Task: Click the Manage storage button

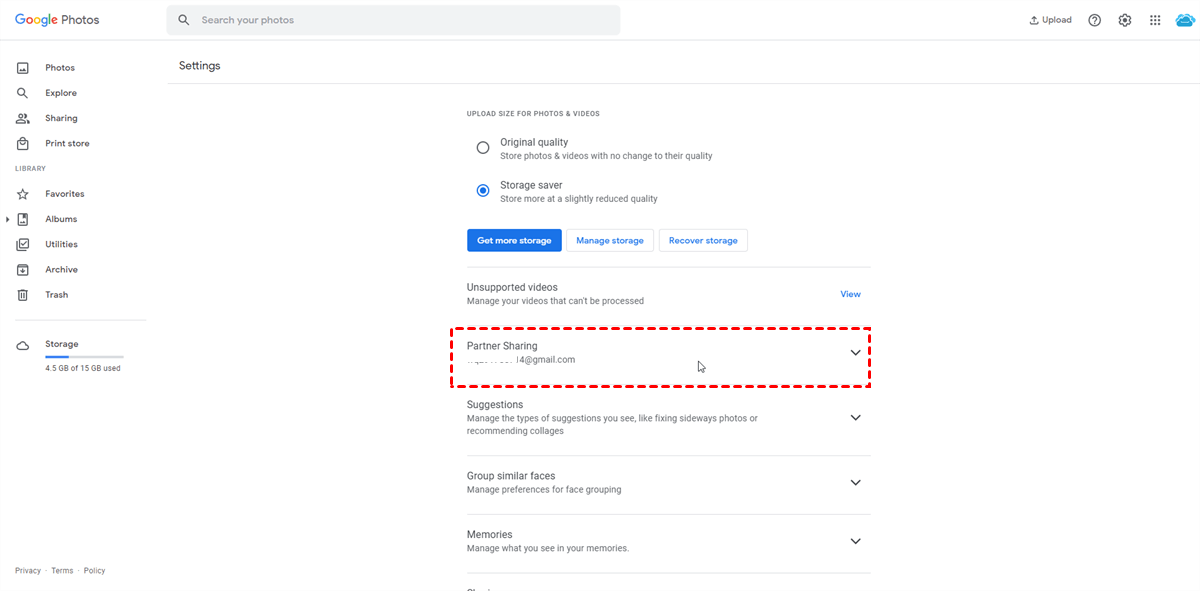Action: pyautogui.click(x=610, y=241)
